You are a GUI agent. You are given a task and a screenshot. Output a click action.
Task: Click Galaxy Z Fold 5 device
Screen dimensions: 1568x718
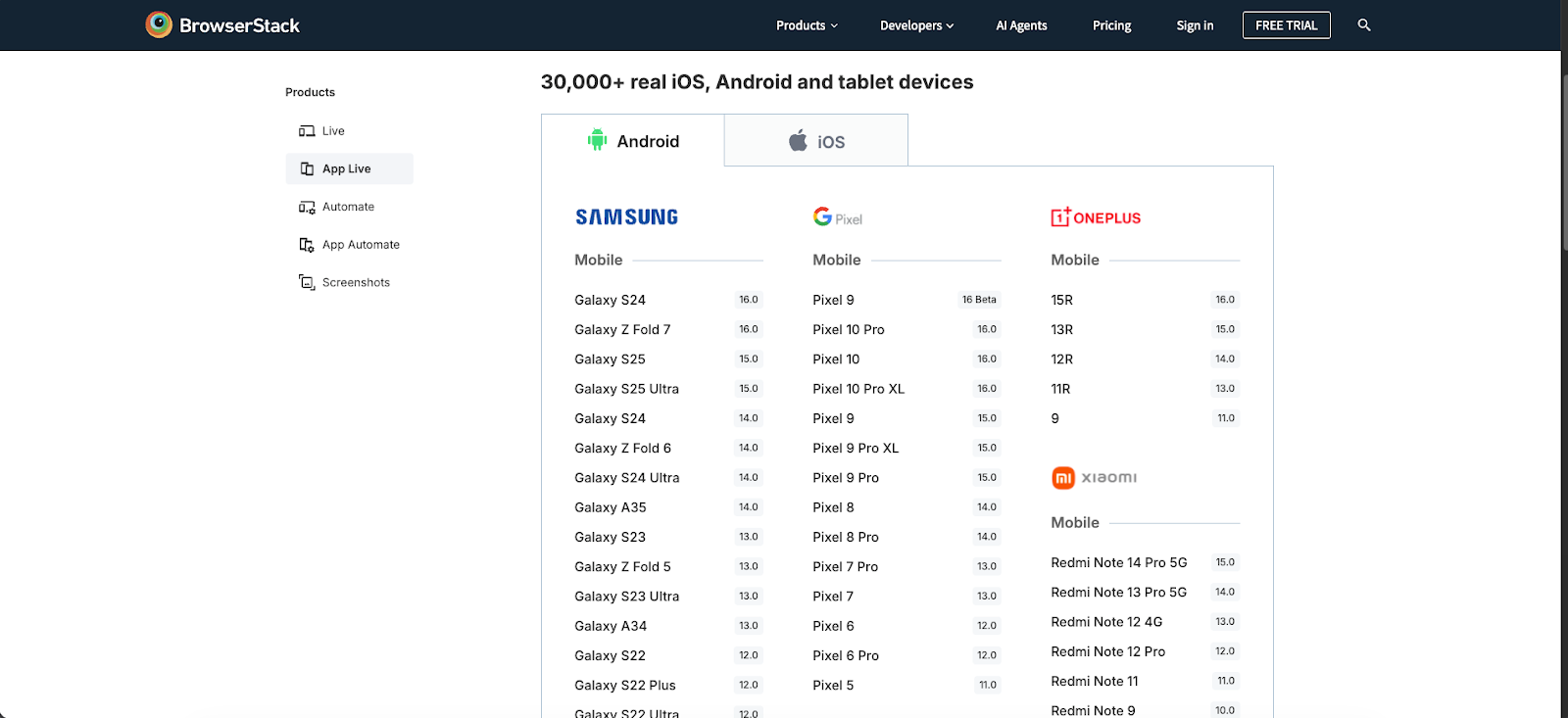(x=622, y=566)
